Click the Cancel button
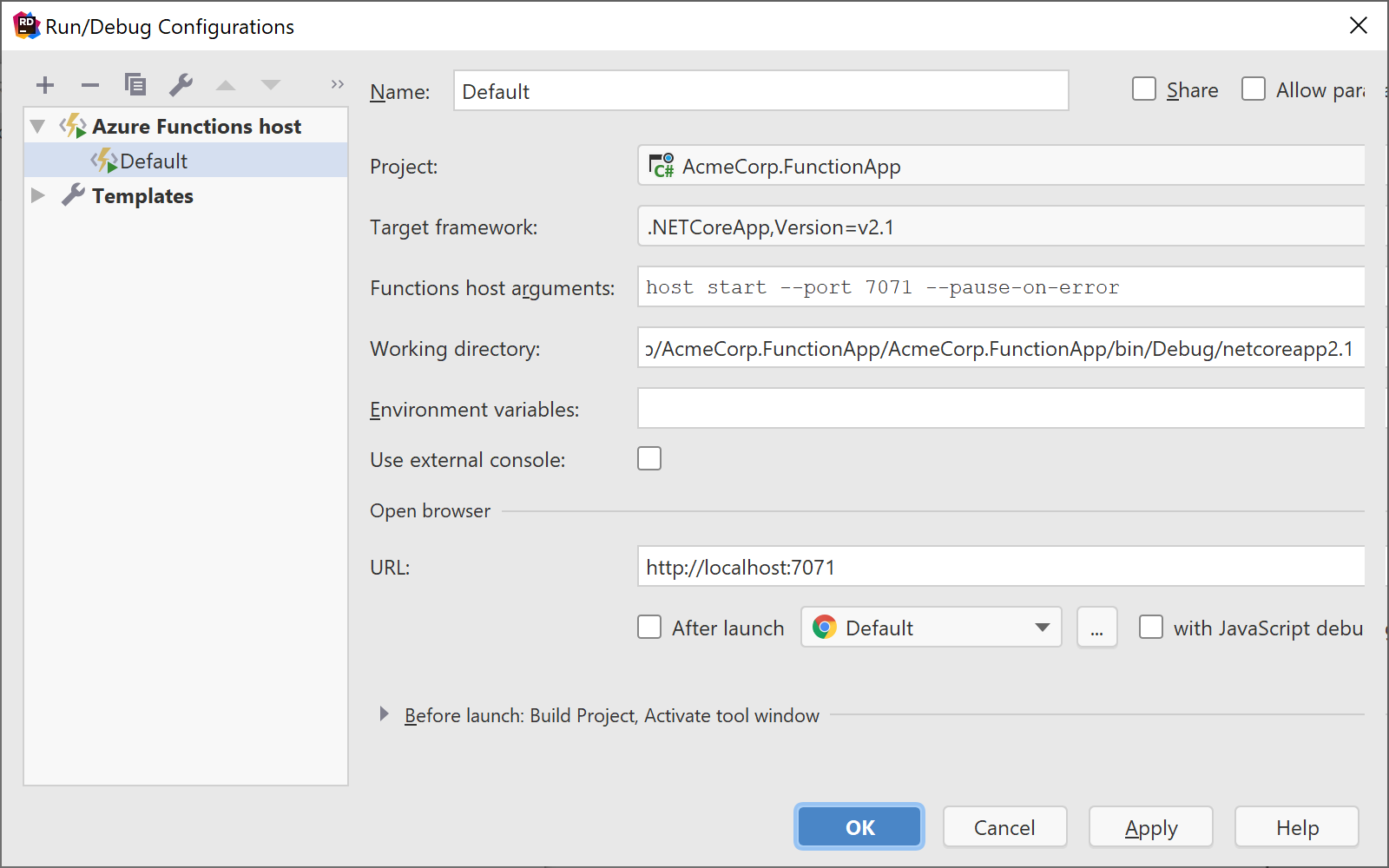Screen dimensions: 1389x868 coord(1004,827)
